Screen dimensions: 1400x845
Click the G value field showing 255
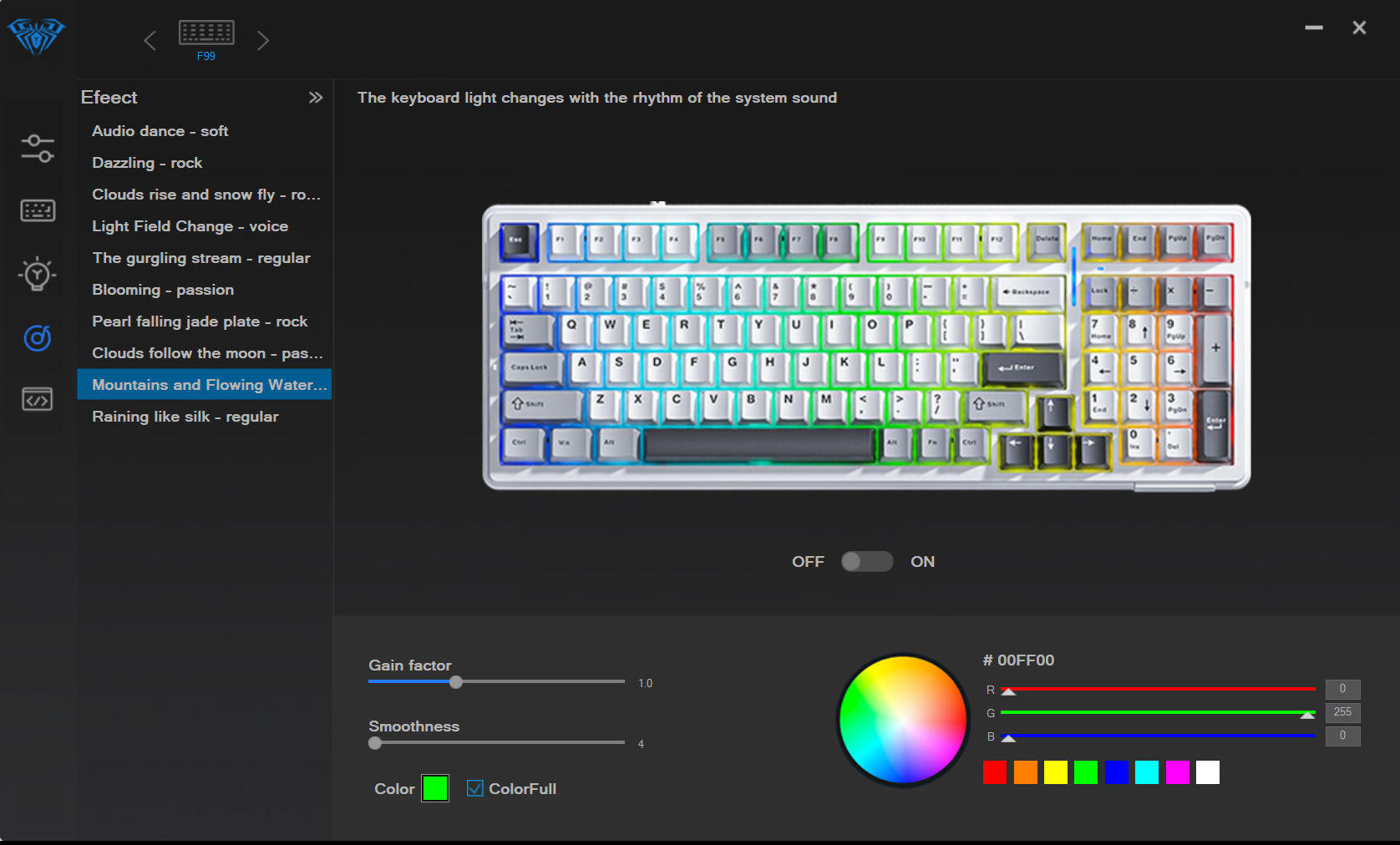[1342, 712]
